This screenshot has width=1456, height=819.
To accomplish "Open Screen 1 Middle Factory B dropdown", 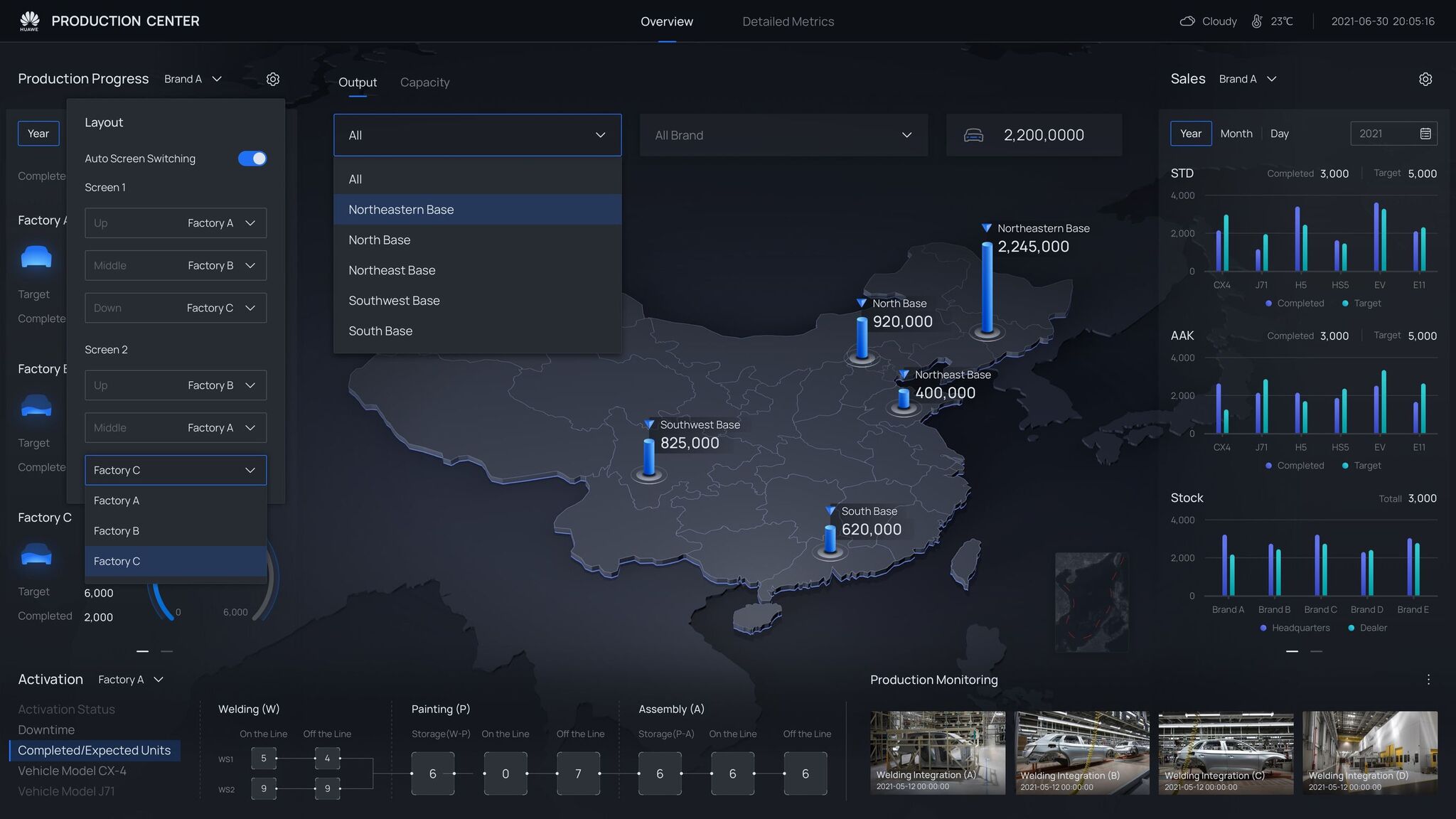I will pyautogui.click(x=176, y=265).
